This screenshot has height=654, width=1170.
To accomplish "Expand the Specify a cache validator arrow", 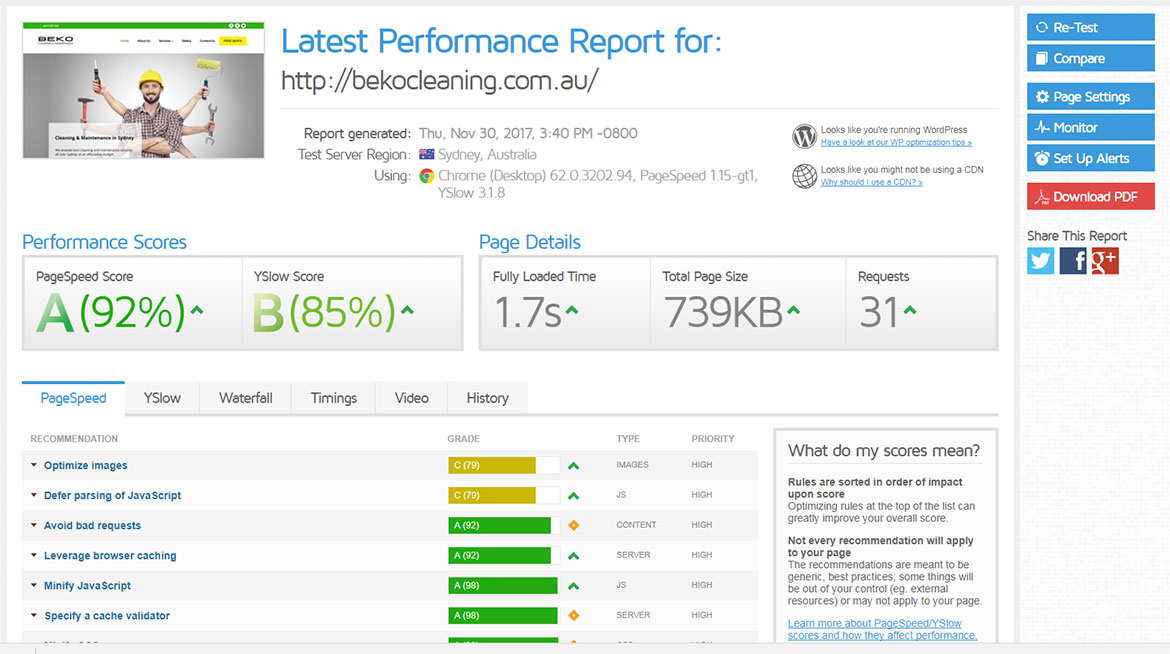I will (x=34, y=615).
